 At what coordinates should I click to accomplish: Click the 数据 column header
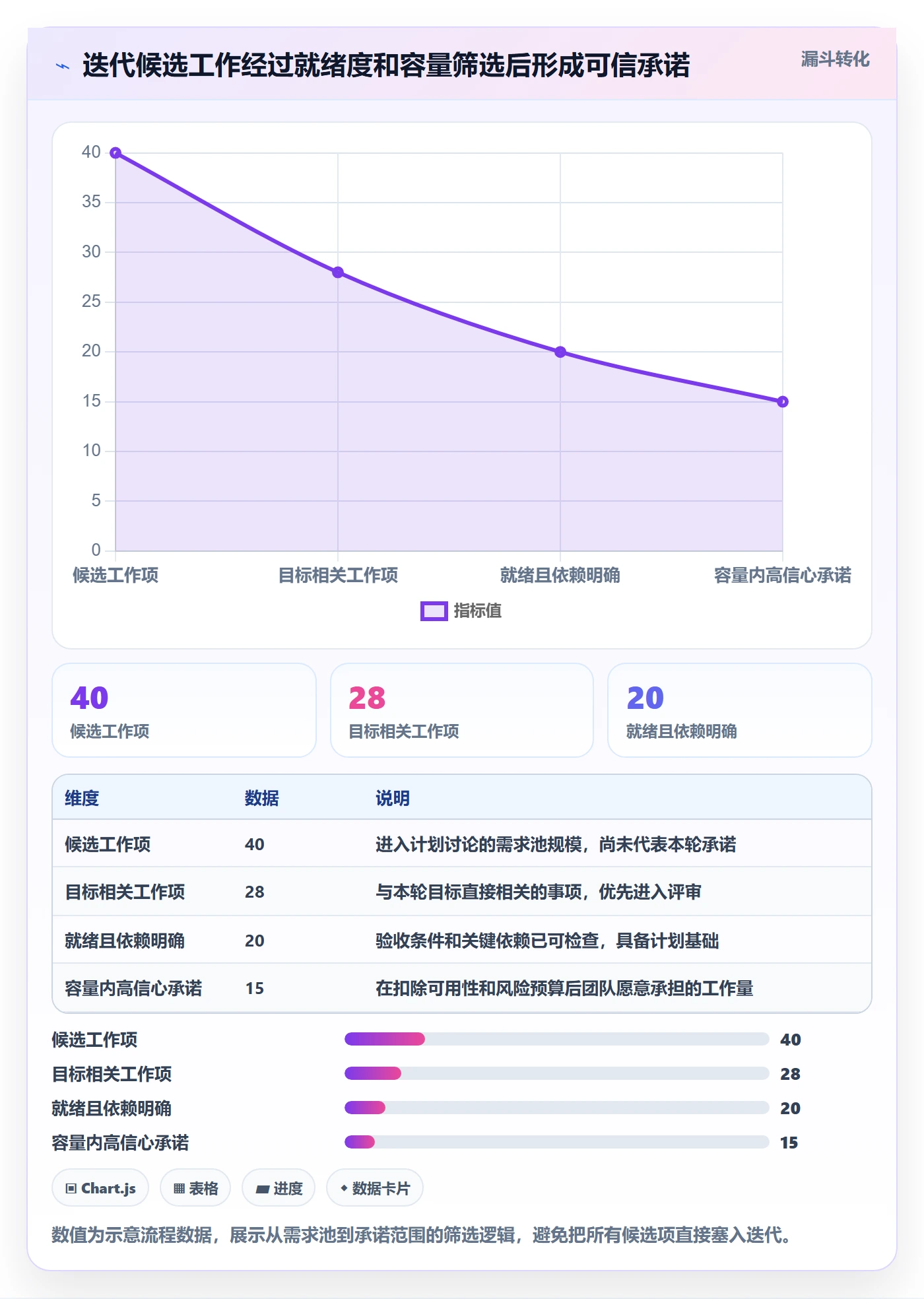click(262, 798)
